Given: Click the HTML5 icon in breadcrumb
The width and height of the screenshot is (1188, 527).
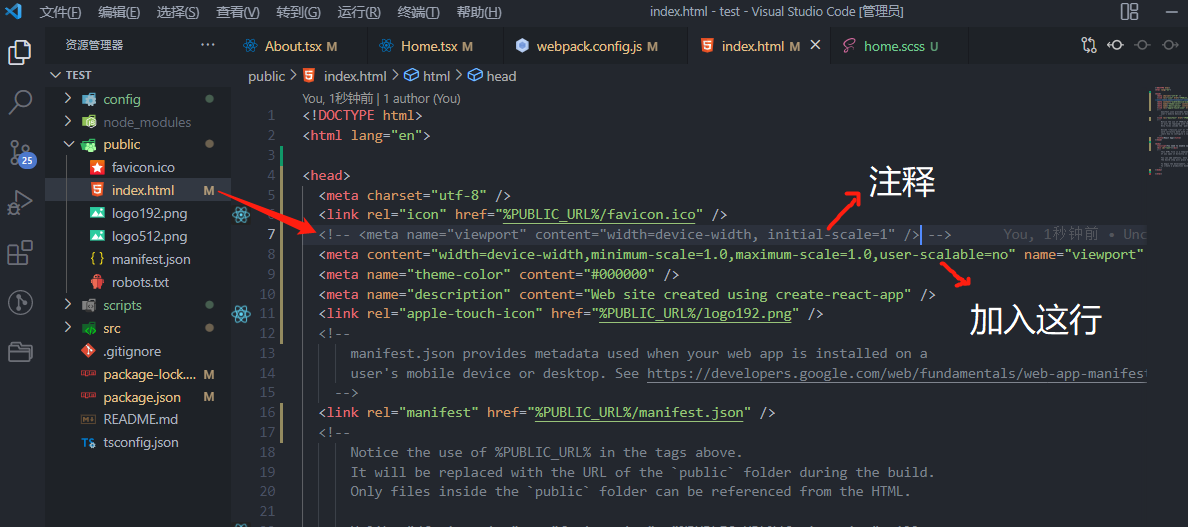Looking at the screenshot, I should 309,76.
